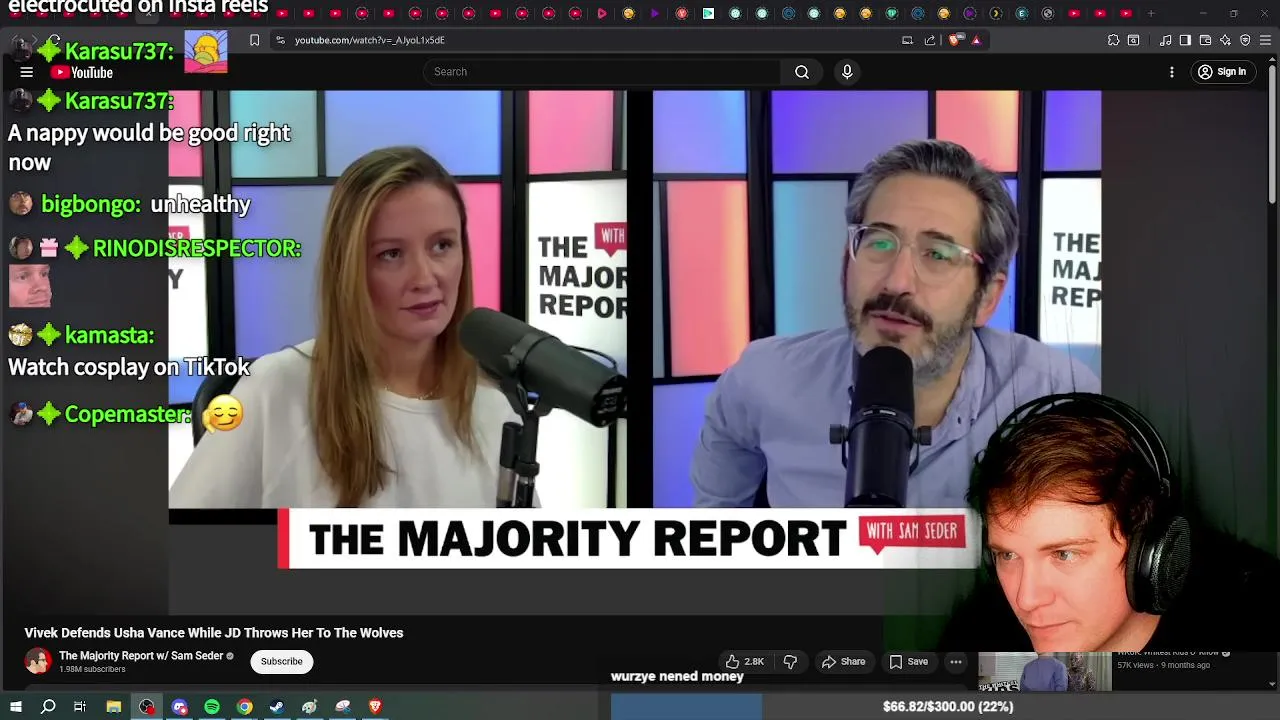Click the video title about Usha Vance
Image resolution: width=1280 pixels, height=720 pixels.
[x=214, y=633]
